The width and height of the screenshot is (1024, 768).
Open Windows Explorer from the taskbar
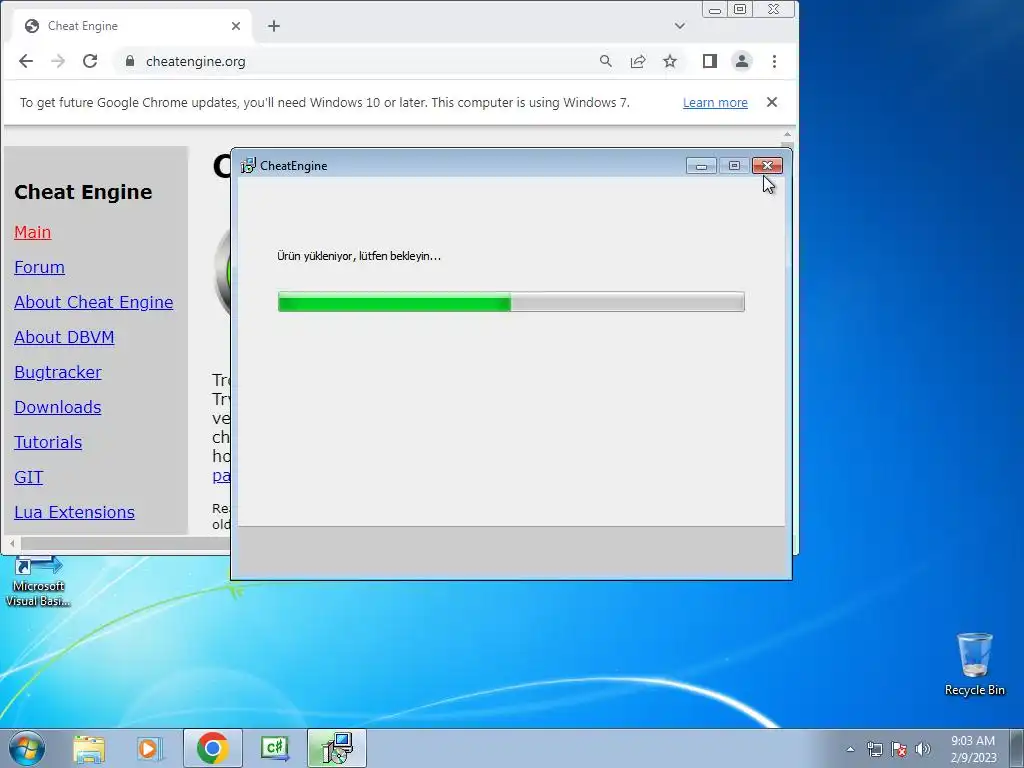pos(89,749)
